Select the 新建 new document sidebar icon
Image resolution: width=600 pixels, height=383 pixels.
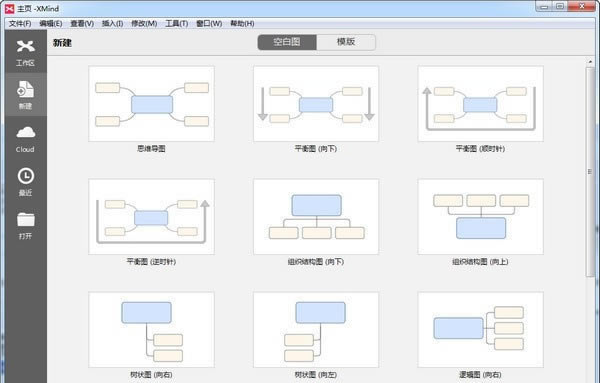coord(26,95)
